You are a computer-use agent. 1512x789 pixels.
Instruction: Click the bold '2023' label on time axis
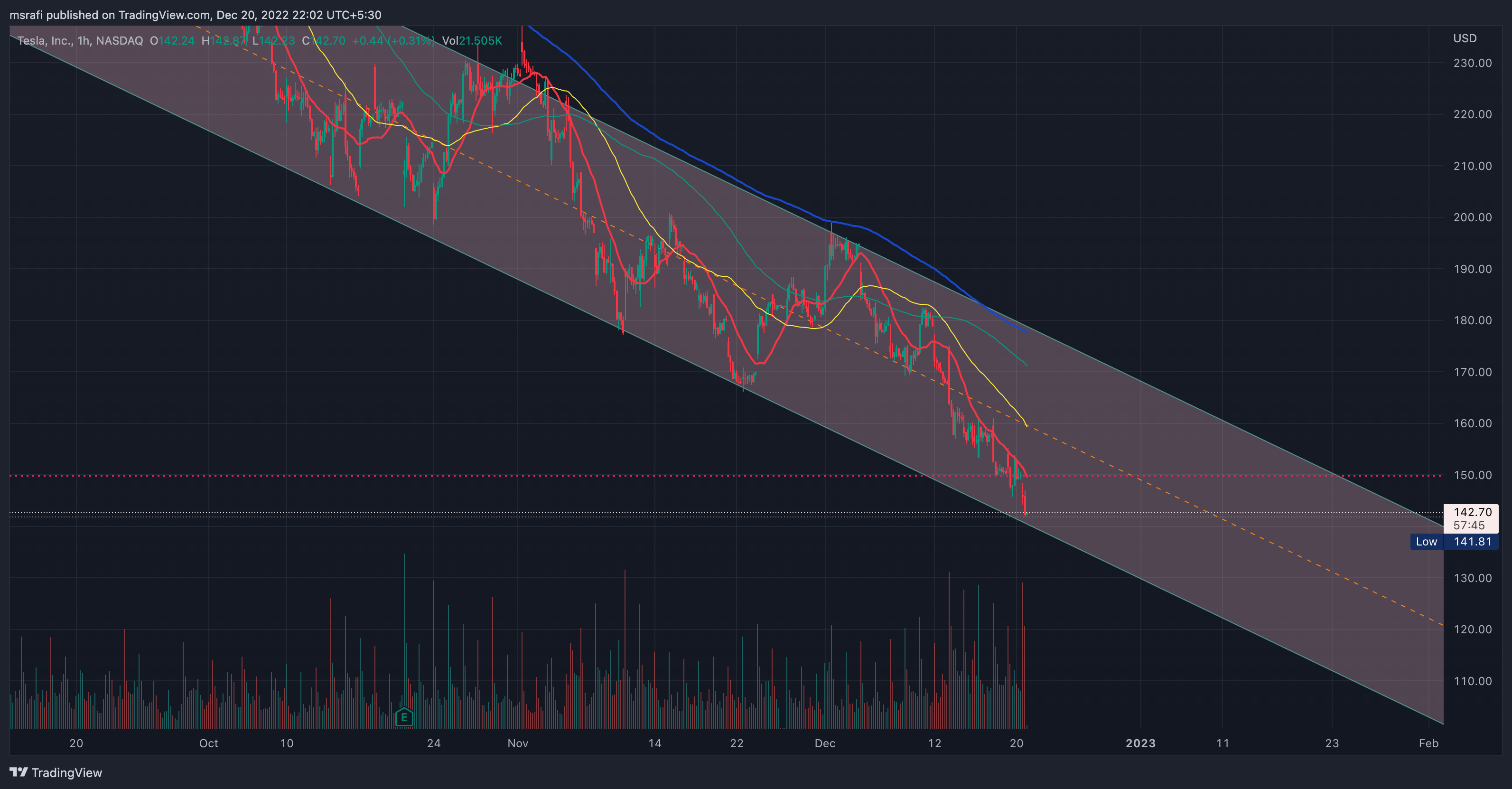pyautogui.click(x=1140, y=743)
